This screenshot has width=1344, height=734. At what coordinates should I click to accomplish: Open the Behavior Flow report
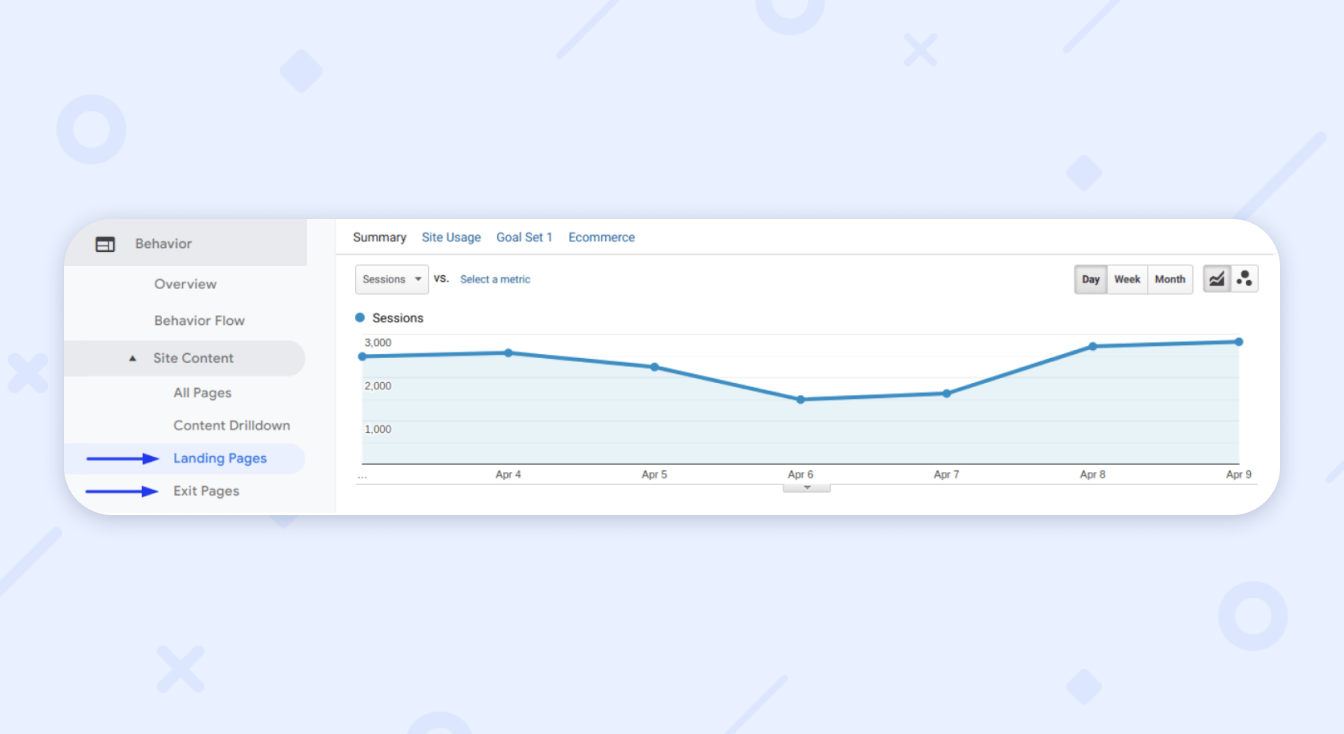(199, 320)
